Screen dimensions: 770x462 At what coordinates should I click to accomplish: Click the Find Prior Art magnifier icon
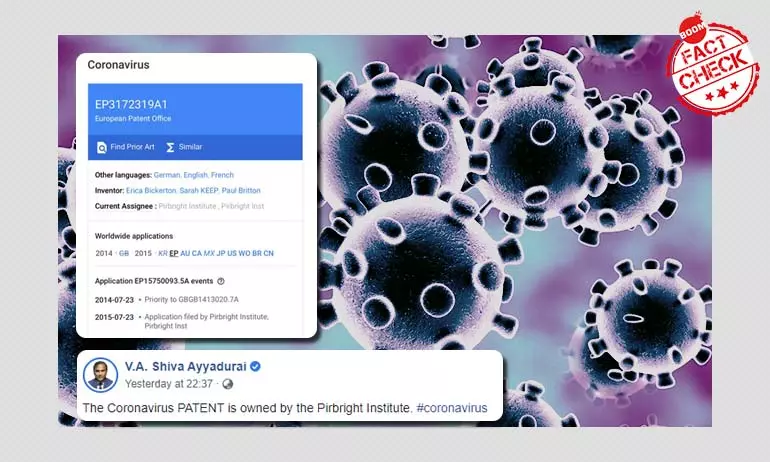point(102,147)
